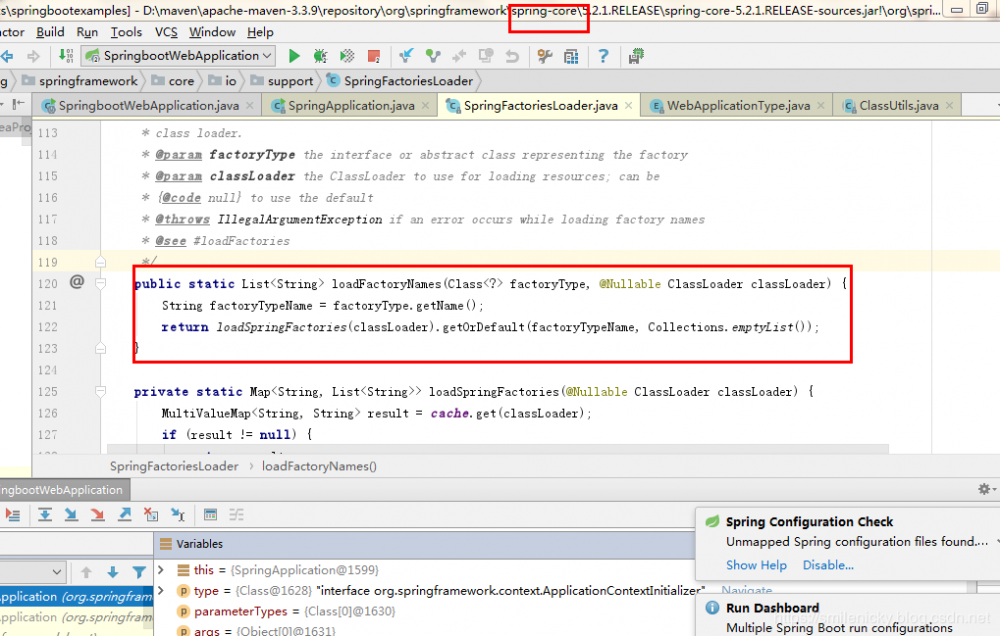
Task: Close the WebApplicationType.java tab
Action: click(821, 106)
